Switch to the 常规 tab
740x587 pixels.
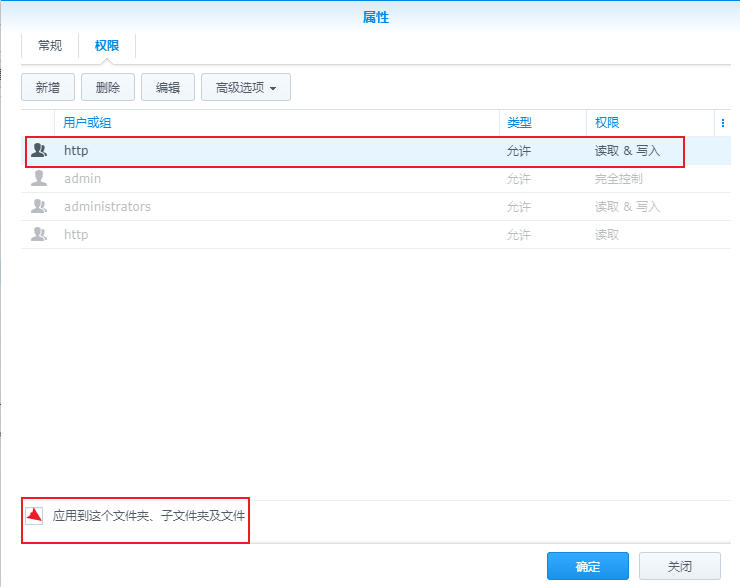(50, 46)
